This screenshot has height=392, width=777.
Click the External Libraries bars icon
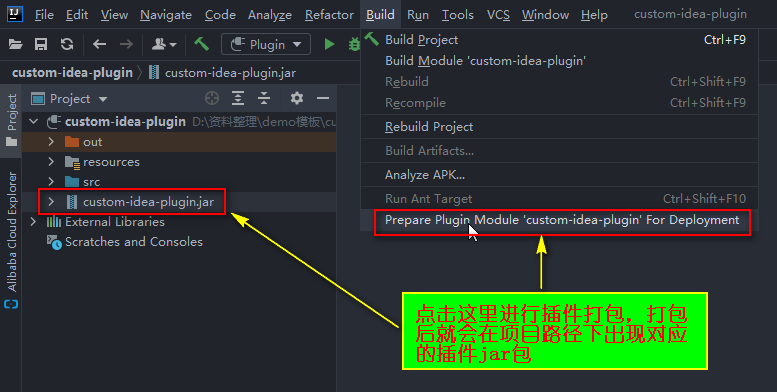54,222
